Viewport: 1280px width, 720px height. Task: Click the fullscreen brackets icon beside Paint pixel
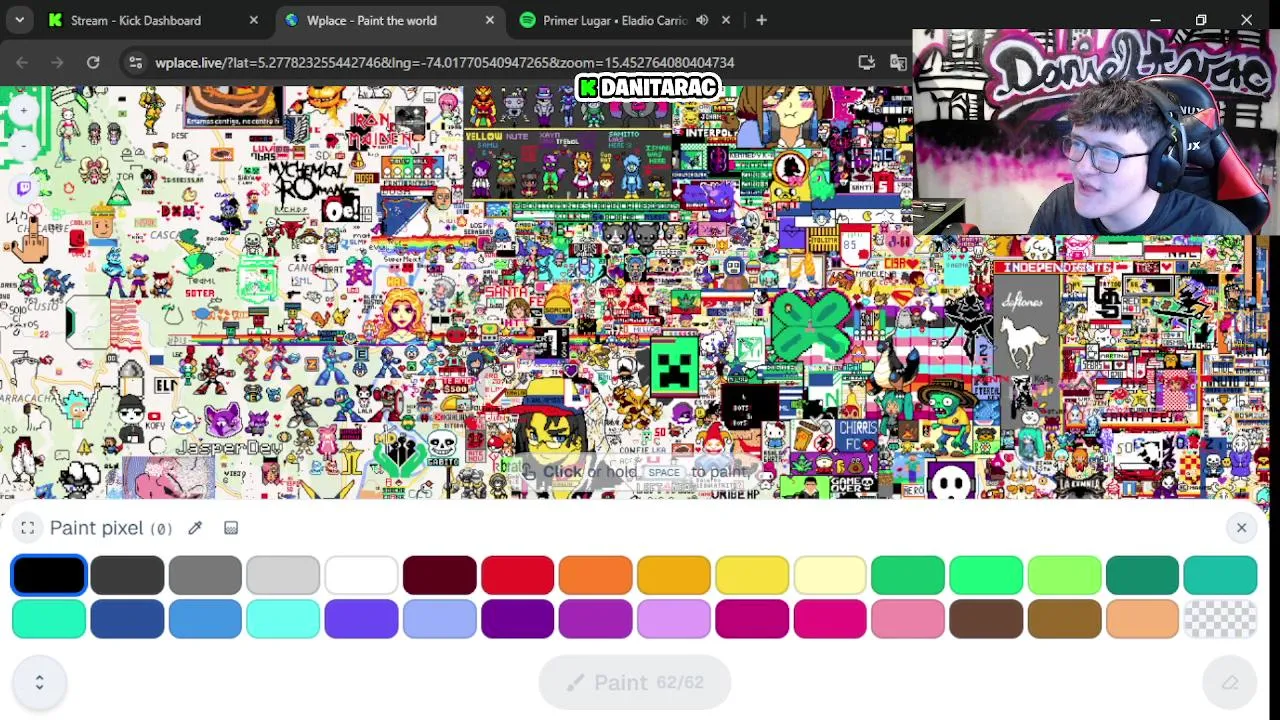pyautogui.click(x=28, y=528)
